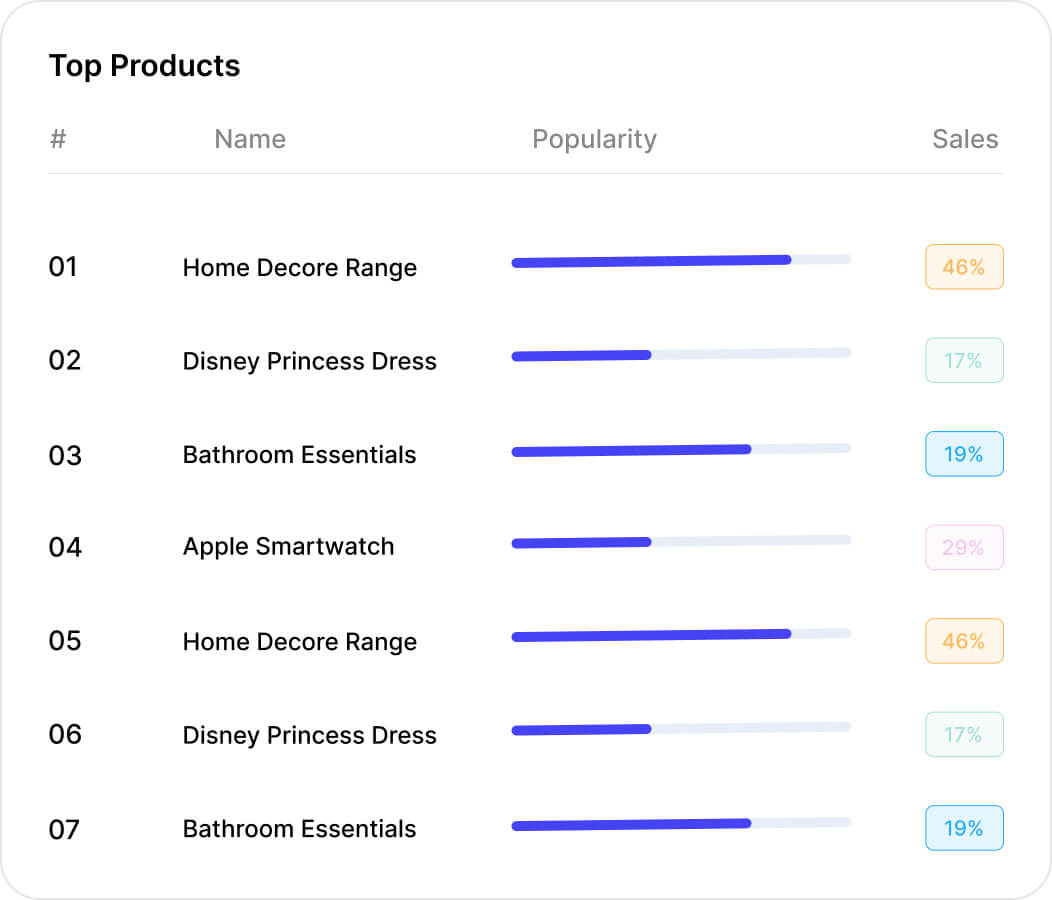Viewport: 1052px width, 900px height.
Task: Click the Name column header
Action: [250, 139]
